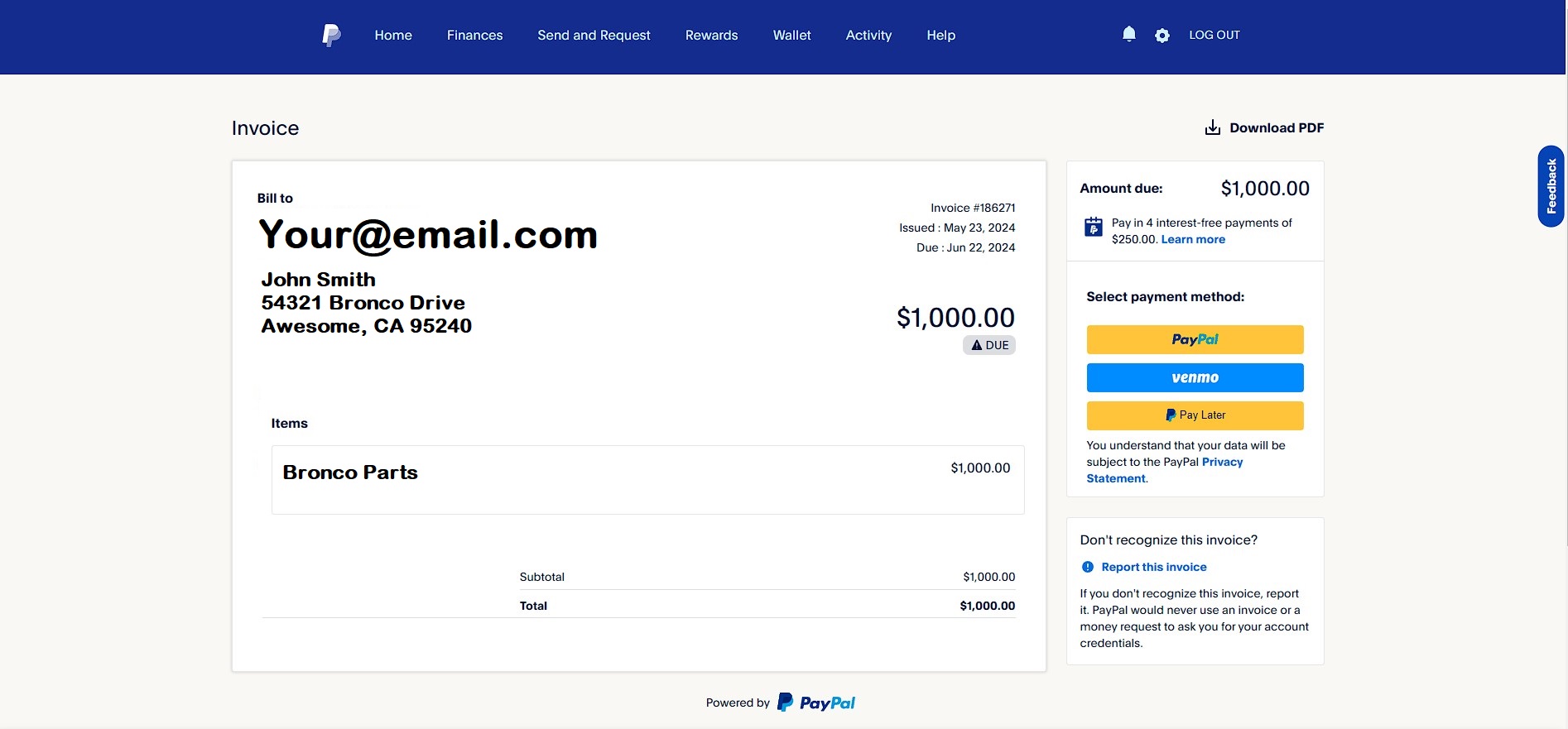Open the Finances menu
Viewport: 1568px width, 729px height.
474,35
